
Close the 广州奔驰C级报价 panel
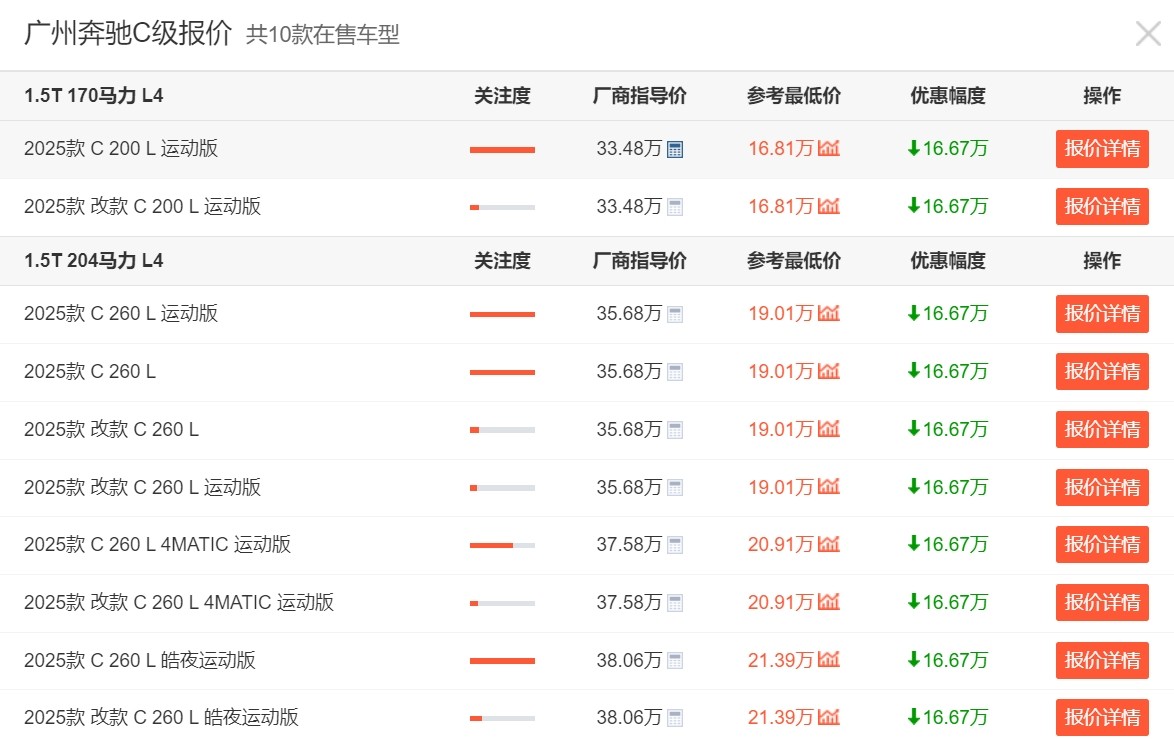click(1148, 34)
